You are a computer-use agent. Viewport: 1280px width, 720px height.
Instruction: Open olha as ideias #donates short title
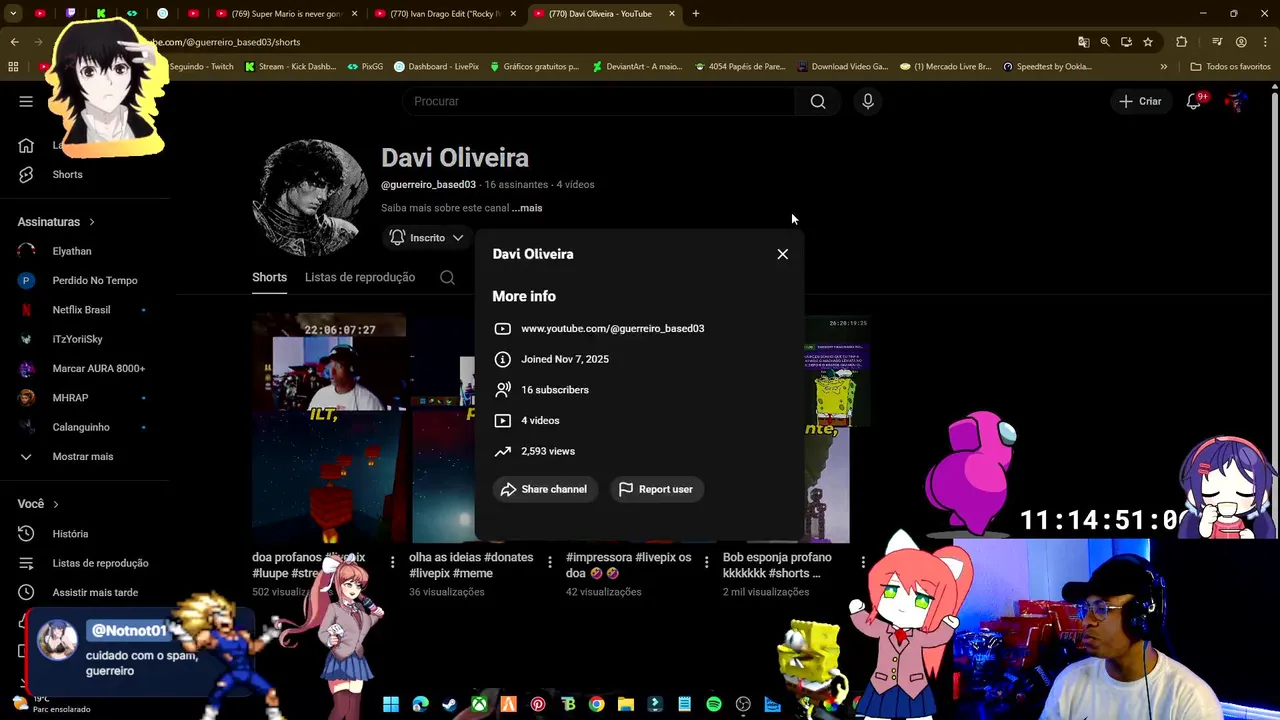(x=471, y=565)
